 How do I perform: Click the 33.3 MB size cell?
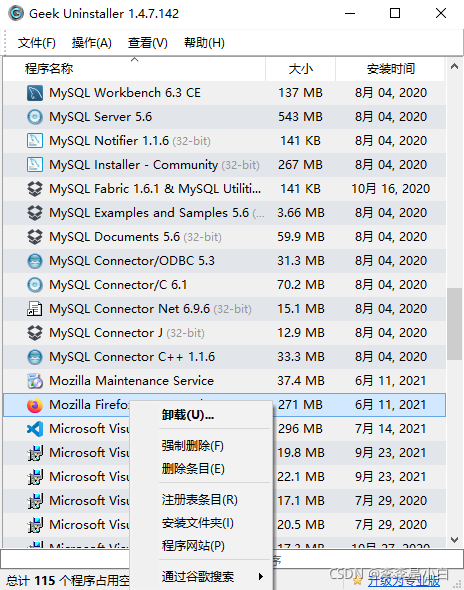click(301, 357)
